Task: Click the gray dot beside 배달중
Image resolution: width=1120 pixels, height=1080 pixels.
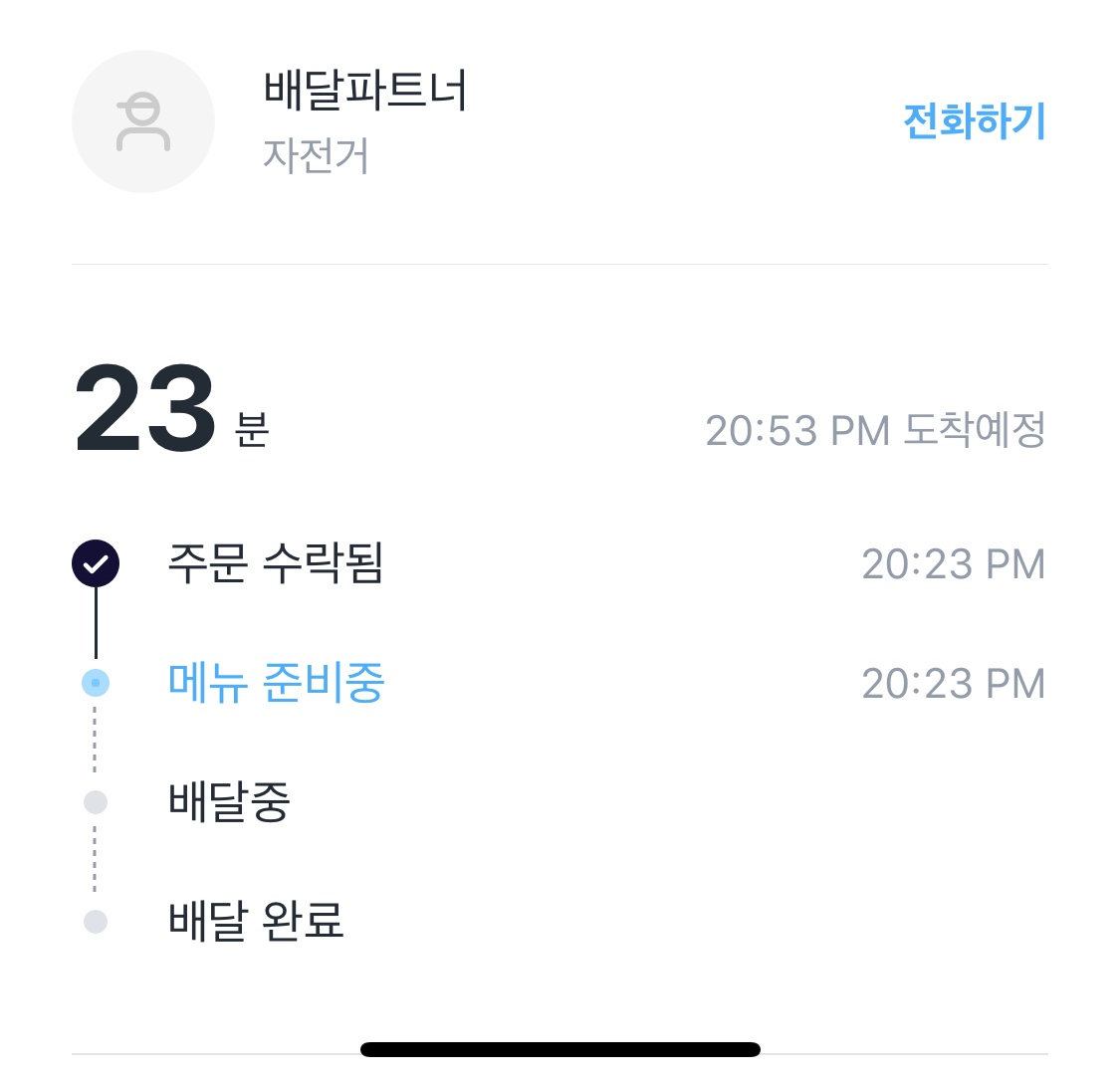Action: point(96,801)
